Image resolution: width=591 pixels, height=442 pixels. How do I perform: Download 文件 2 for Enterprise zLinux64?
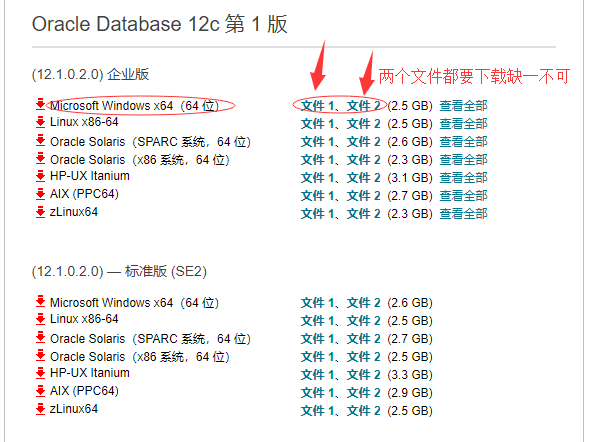(363, 214)
